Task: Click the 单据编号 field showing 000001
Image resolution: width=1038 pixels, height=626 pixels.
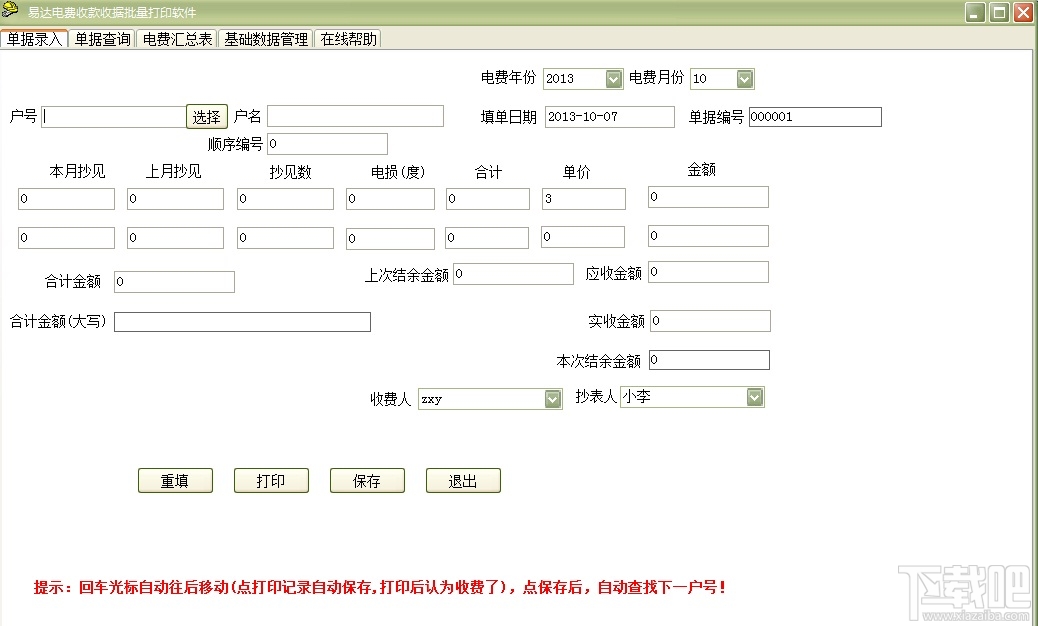Action: (815, 116)
